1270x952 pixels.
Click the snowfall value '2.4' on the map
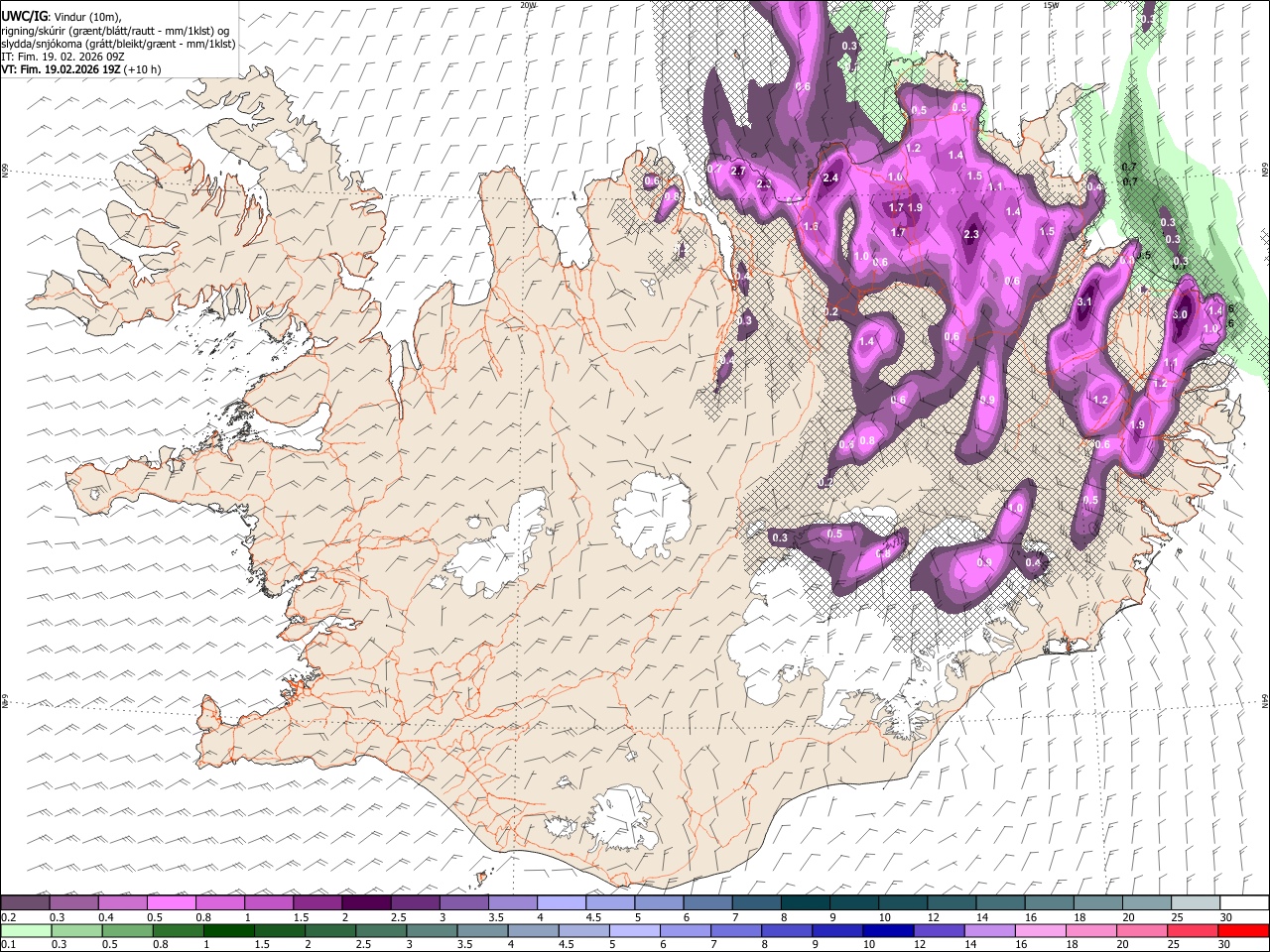point(831,178)
